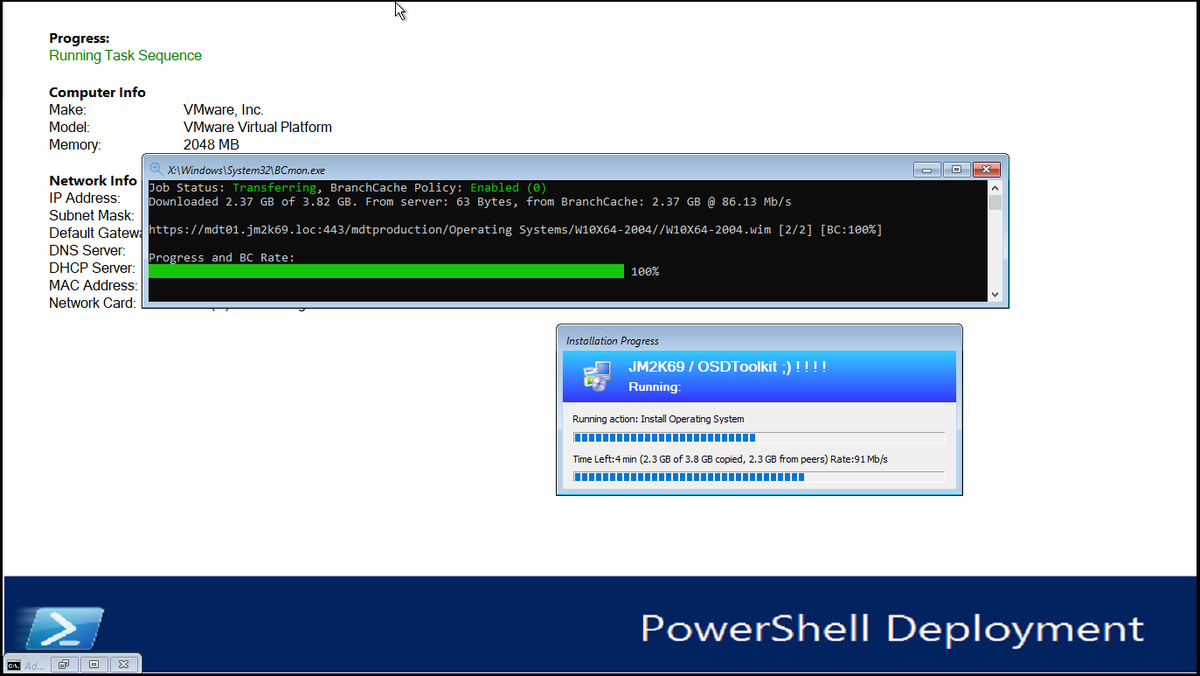Click the 'JM2K69 / OSDToolkit' heading

[727, 367]
